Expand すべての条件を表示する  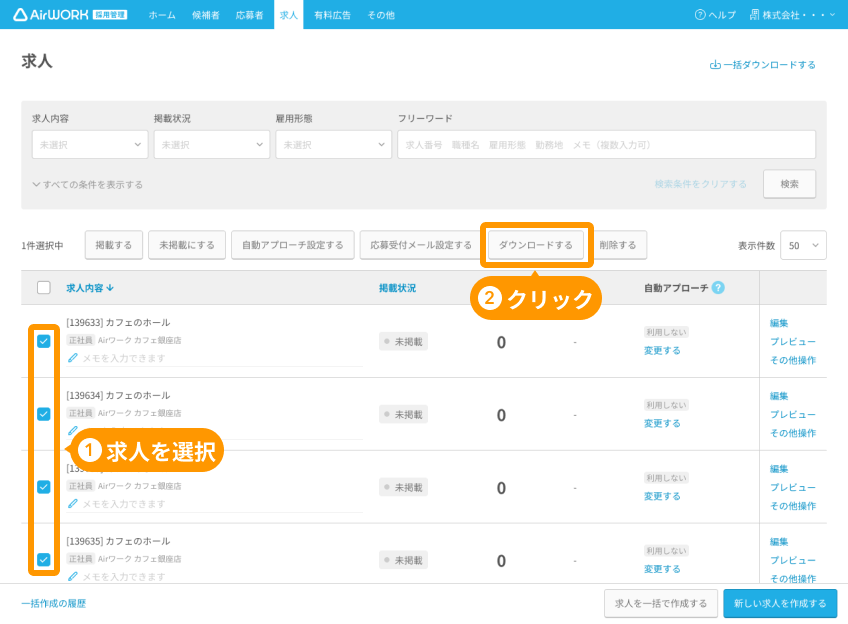pyautogui.click(x=88, y=184)
